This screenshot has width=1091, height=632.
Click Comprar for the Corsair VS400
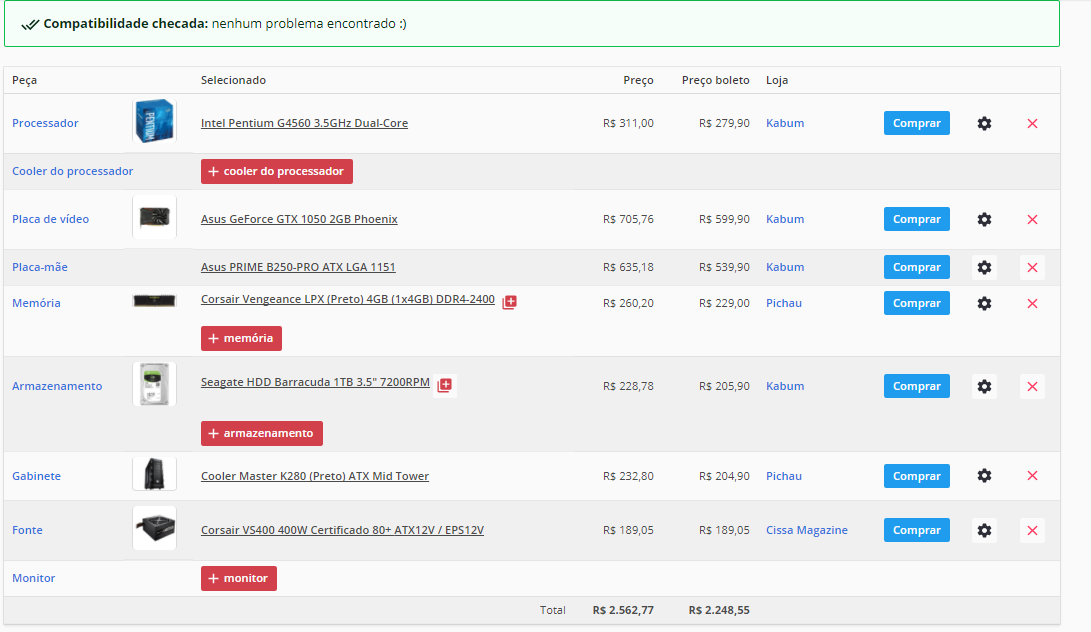916,530
